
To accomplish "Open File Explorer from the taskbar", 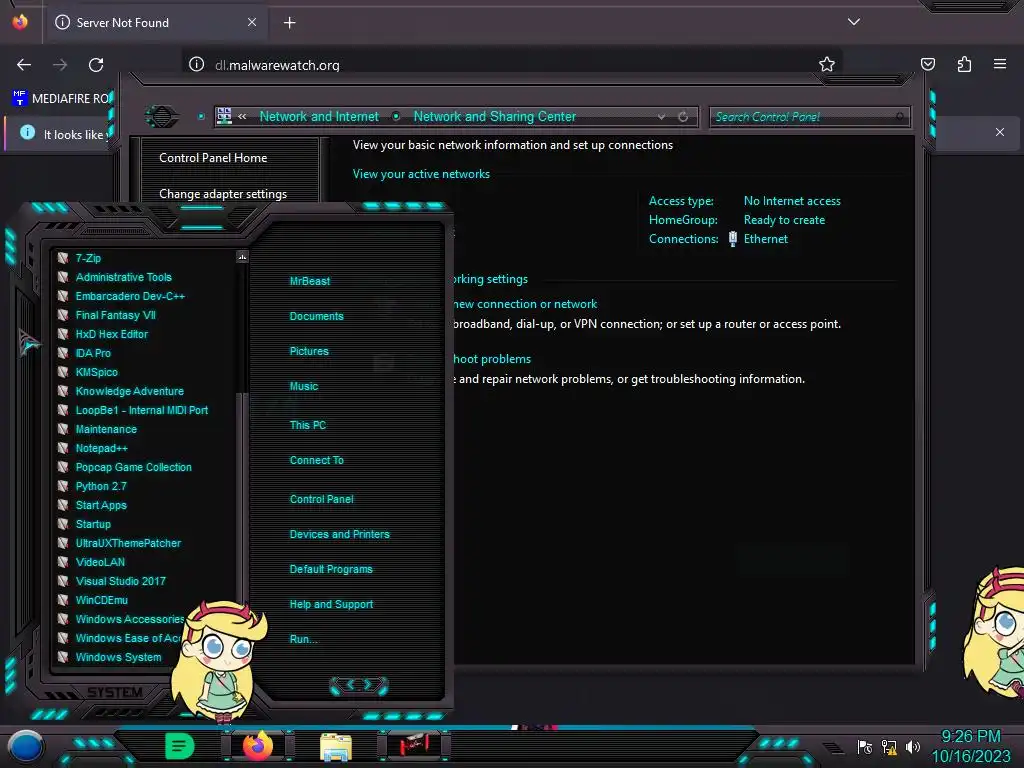I will (336, 746).
